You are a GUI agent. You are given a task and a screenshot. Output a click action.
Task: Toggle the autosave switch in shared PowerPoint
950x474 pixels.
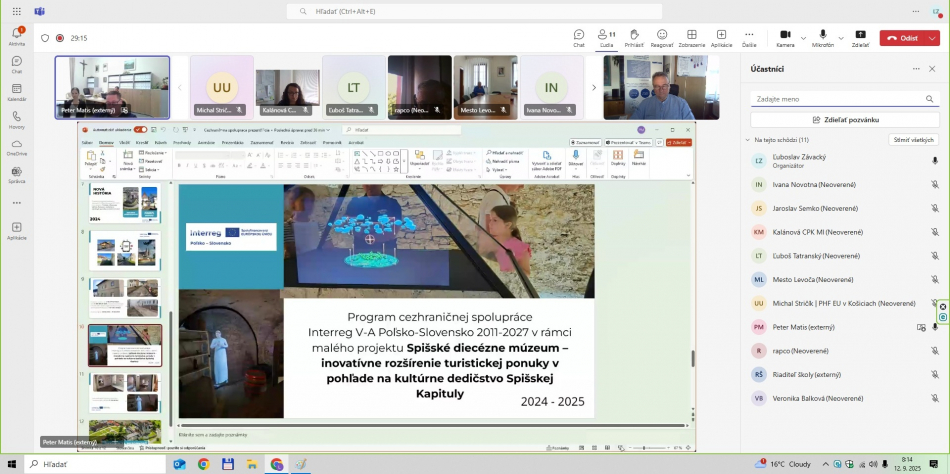(x=140, y=129)
